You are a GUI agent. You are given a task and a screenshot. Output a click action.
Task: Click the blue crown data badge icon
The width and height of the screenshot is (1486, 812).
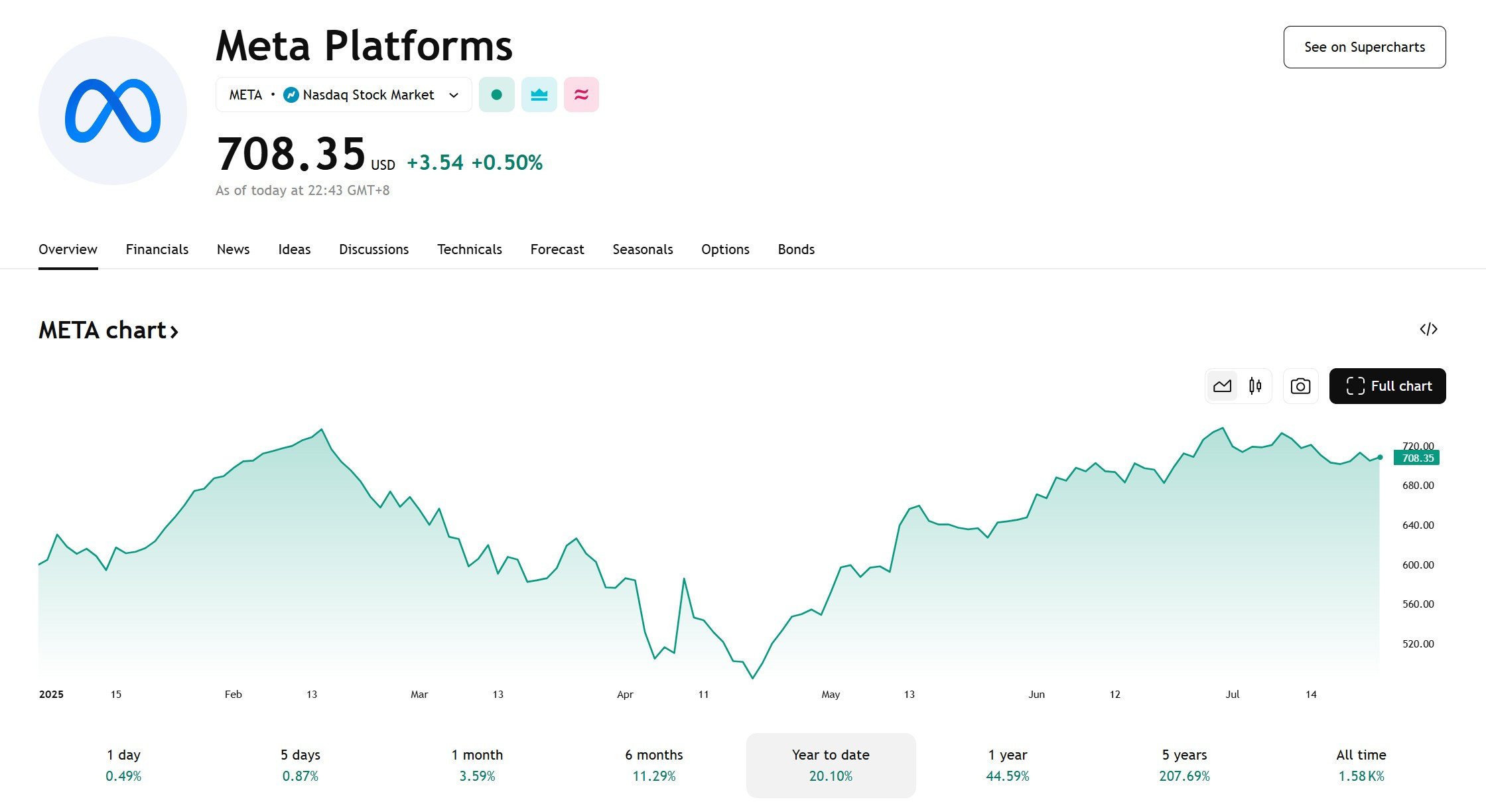[539, 95]
